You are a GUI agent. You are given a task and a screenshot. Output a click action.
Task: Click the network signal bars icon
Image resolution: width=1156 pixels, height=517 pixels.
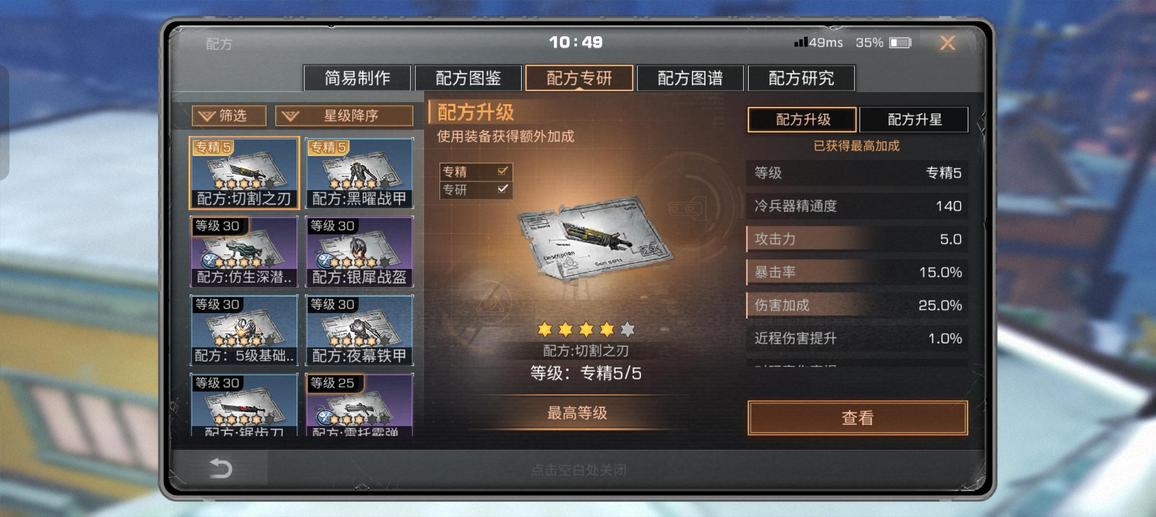point(801,42)
